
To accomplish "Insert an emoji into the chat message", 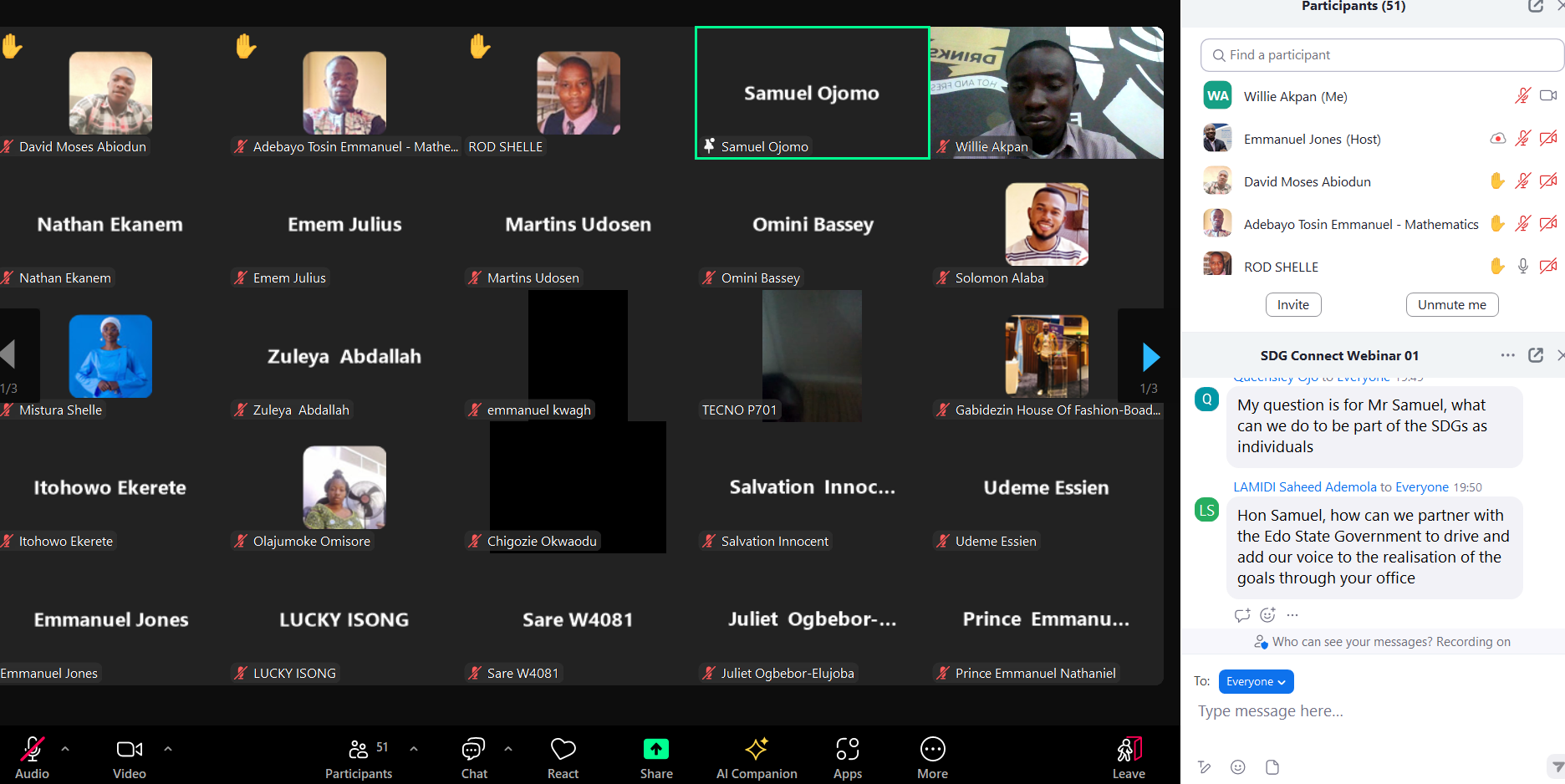I will pos(1237,766).
